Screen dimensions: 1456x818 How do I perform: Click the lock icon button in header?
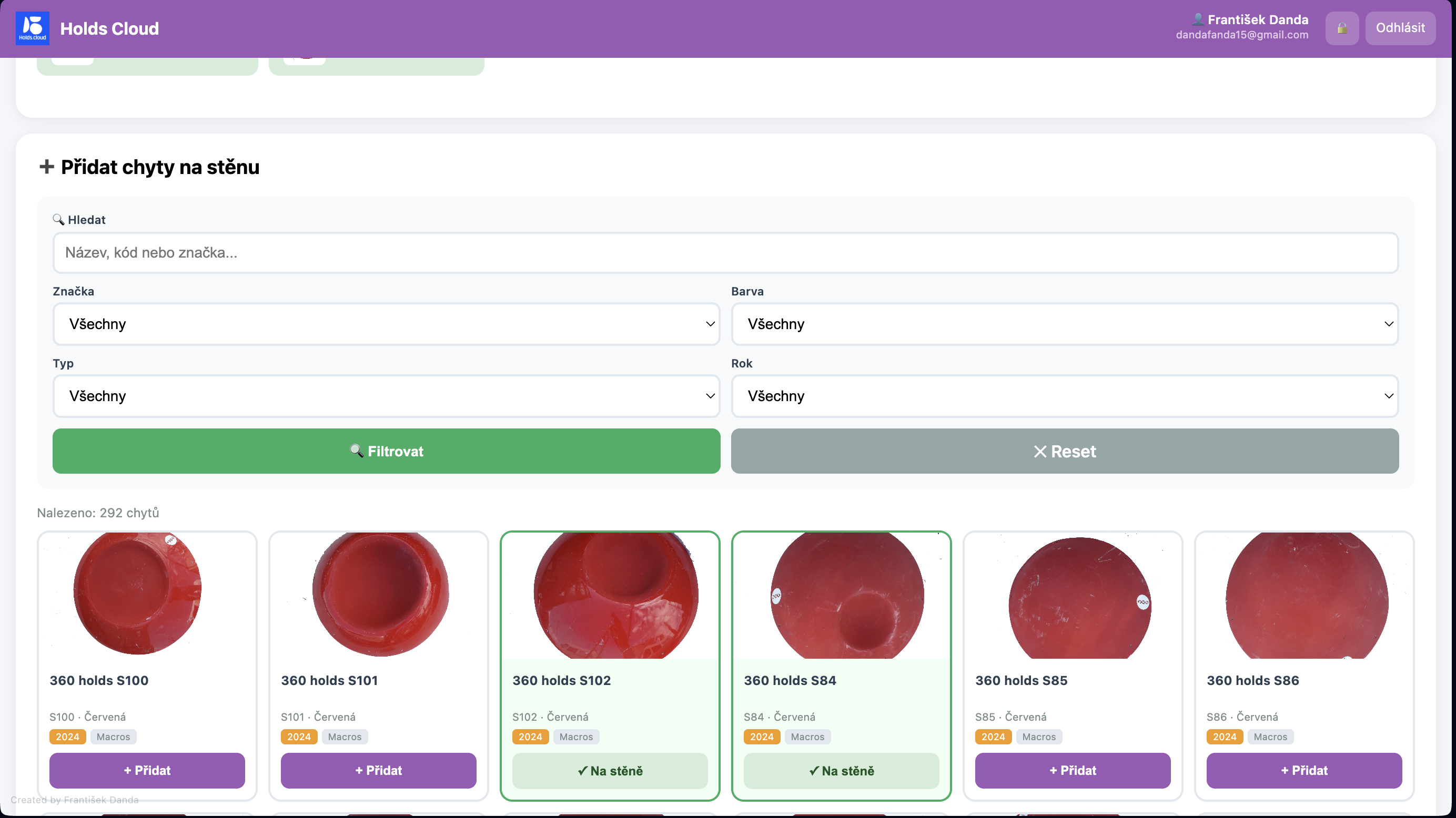[1341, 28]
